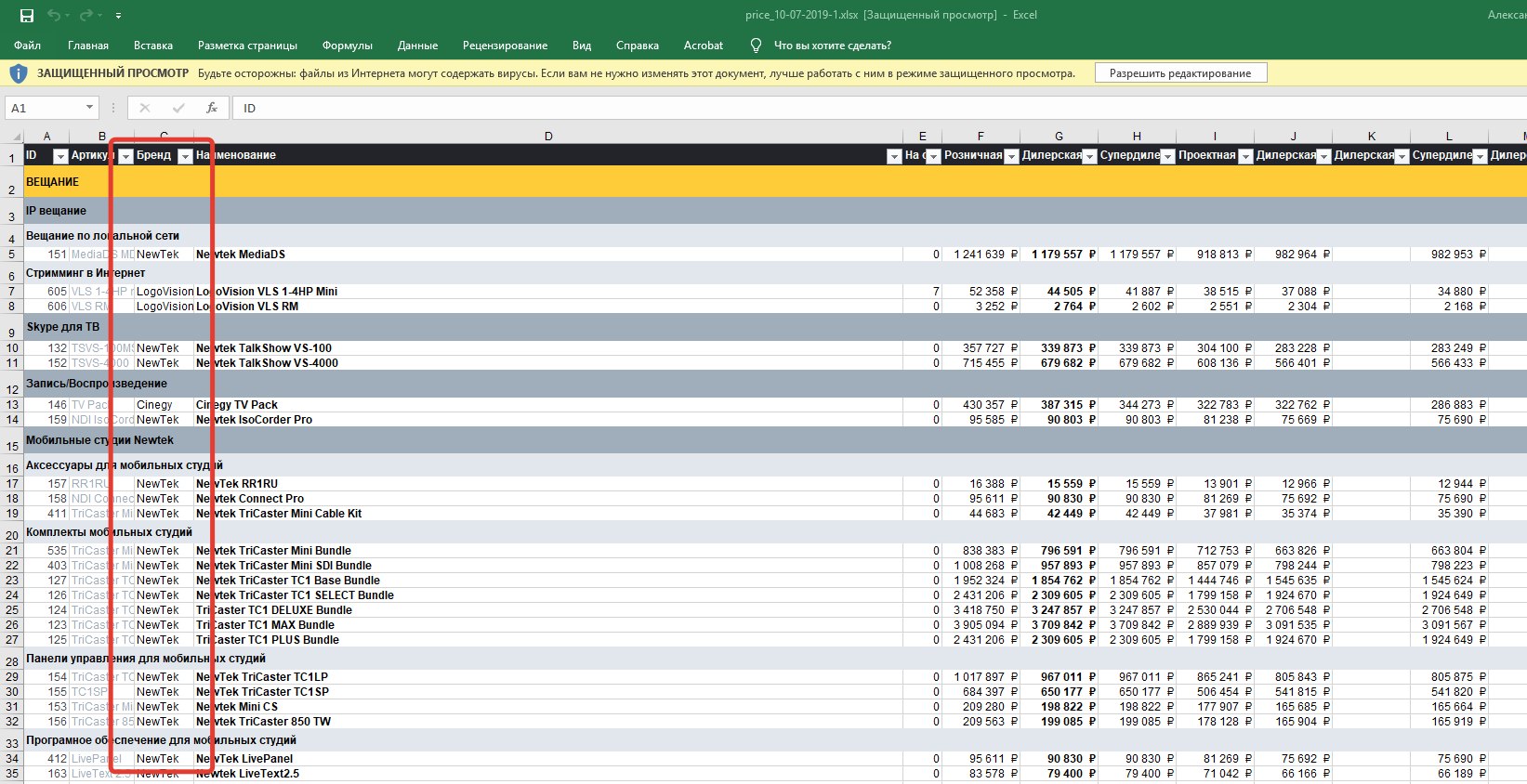Click the Redo arrow icon
Screen dimensions: 1527x784
point(86,16)
